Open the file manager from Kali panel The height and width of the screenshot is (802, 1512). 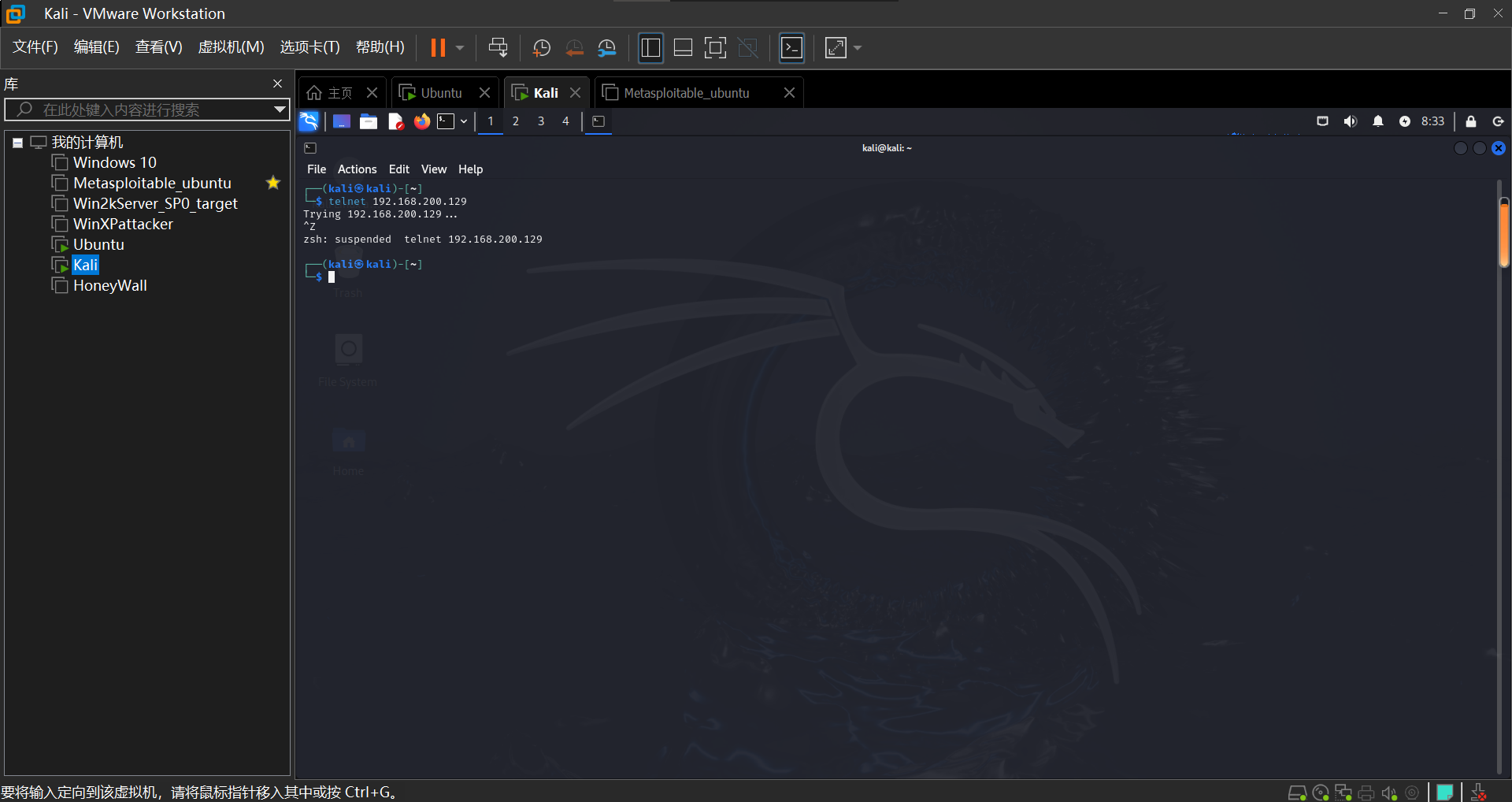[369, 121]
